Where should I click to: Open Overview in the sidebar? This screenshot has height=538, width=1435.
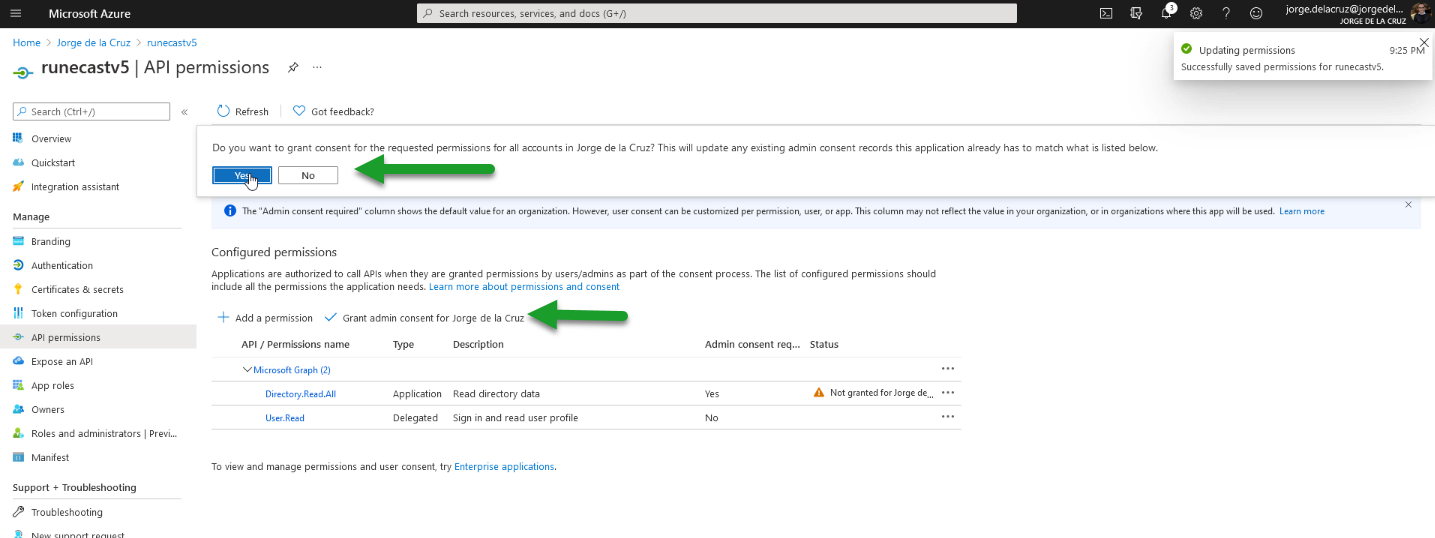tap(51, 139)
